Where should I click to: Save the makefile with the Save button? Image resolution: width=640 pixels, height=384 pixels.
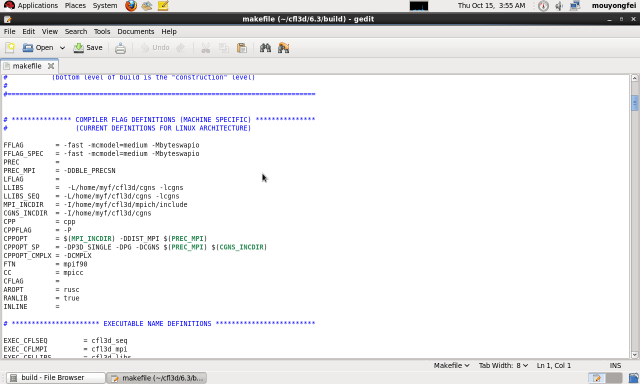click(88, 48)
